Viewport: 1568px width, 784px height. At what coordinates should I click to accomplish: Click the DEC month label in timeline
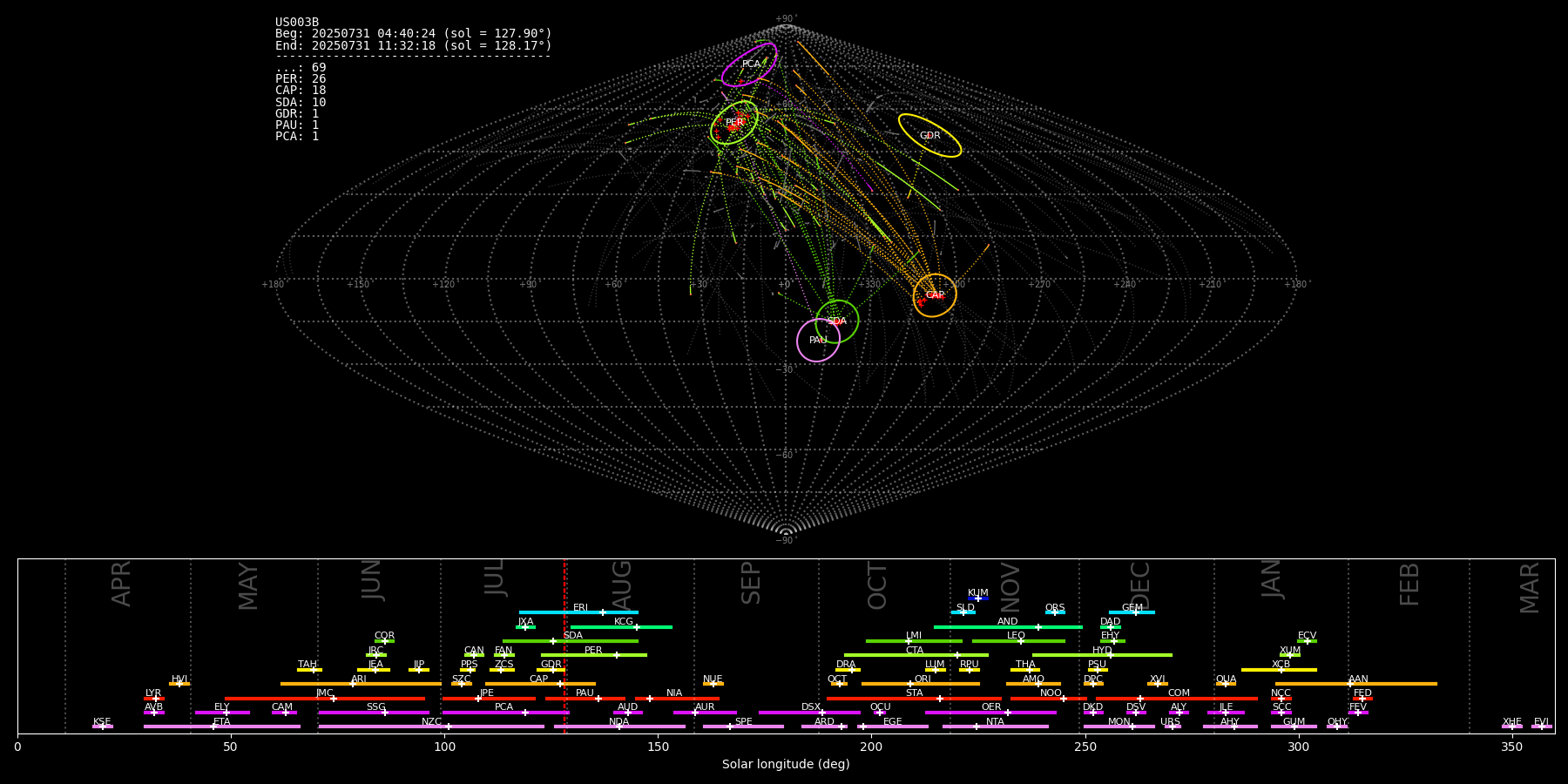[x=1140, y=585]
